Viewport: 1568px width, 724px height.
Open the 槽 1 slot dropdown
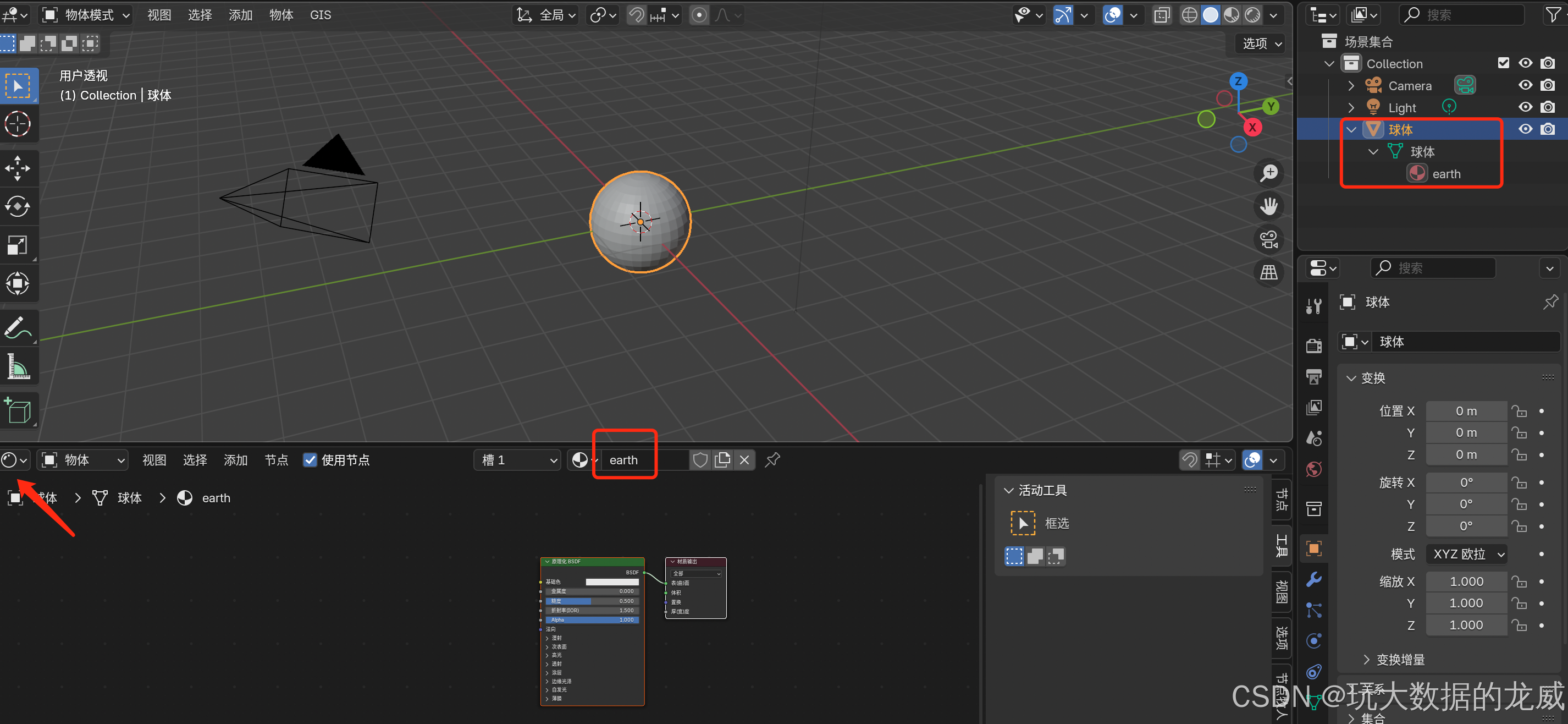click(x=518, y=460)
